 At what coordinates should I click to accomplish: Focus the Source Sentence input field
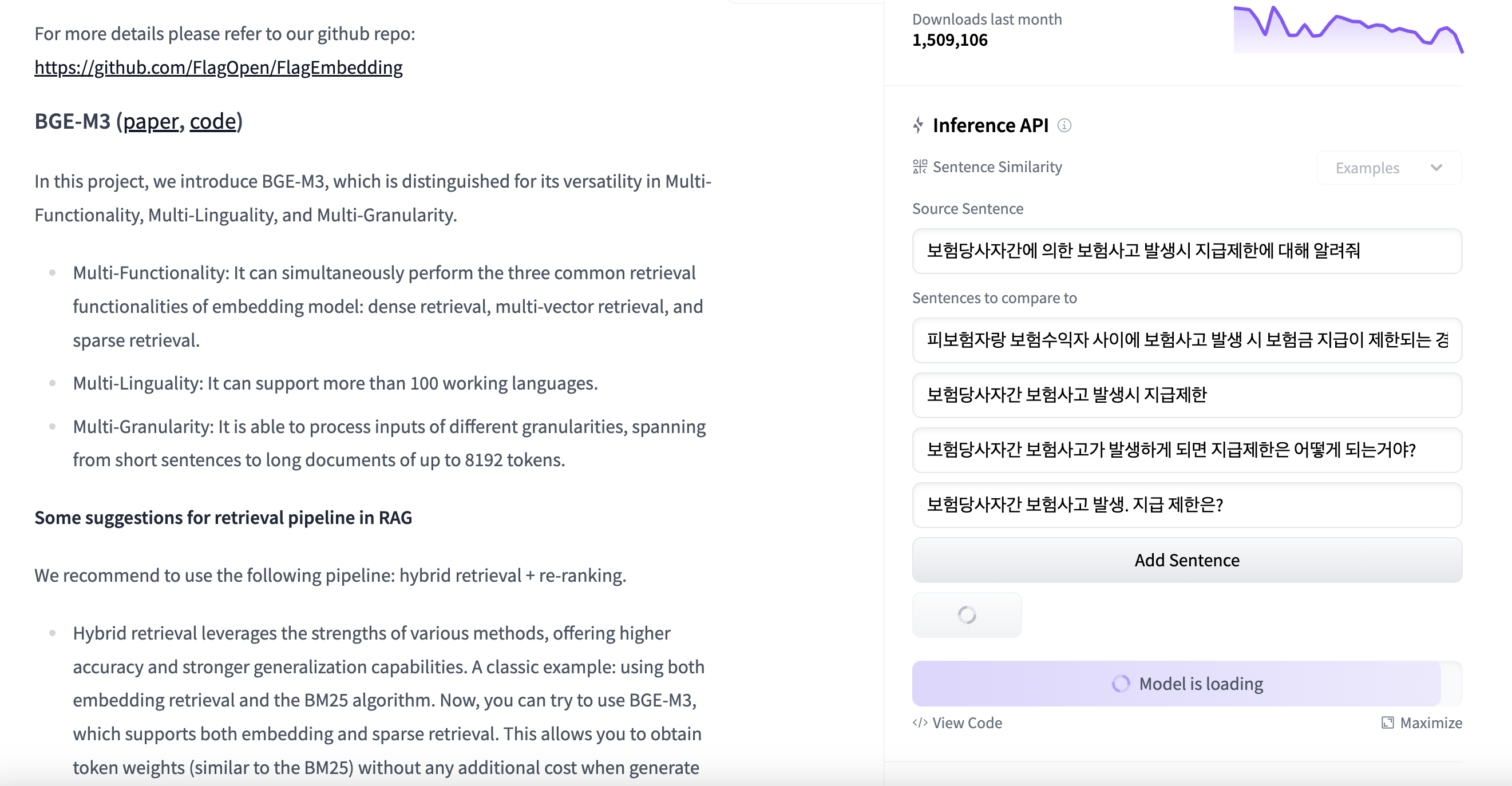pos(1187,251)
